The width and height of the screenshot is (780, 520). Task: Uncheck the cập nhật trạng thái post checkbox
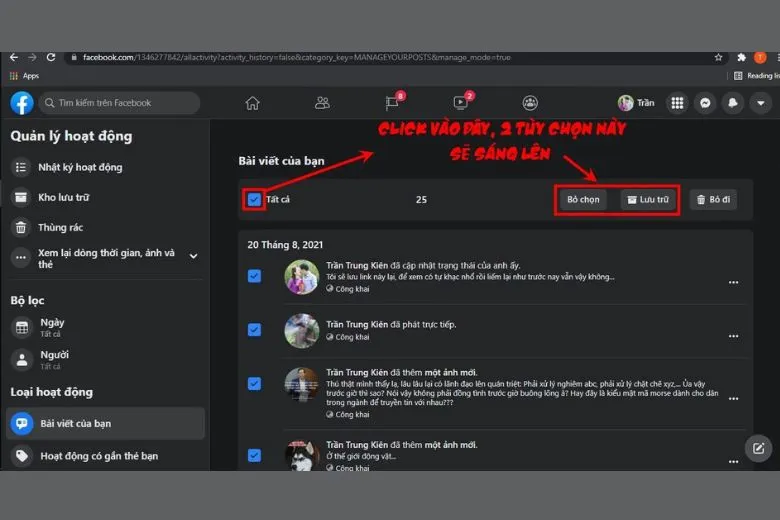(254, 276)
